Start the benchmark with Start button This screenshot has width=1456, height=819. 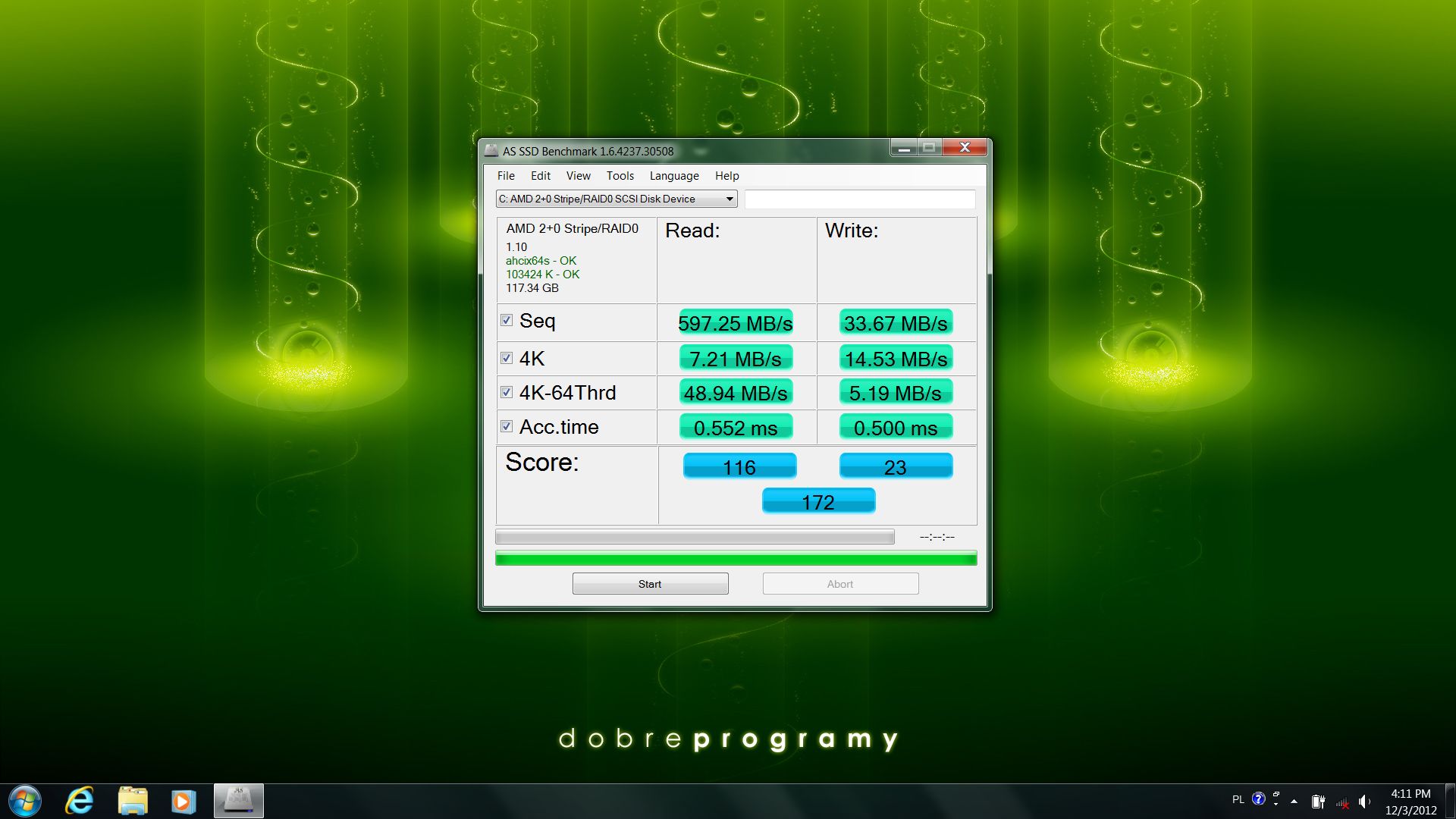(650, 584)
